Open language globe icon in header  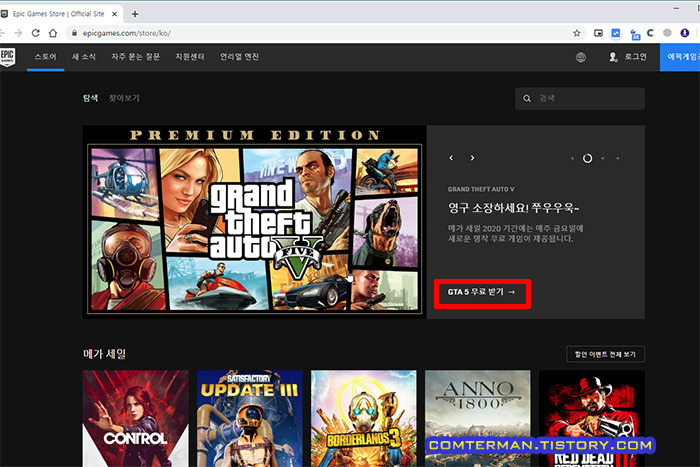tap(581, 57)
